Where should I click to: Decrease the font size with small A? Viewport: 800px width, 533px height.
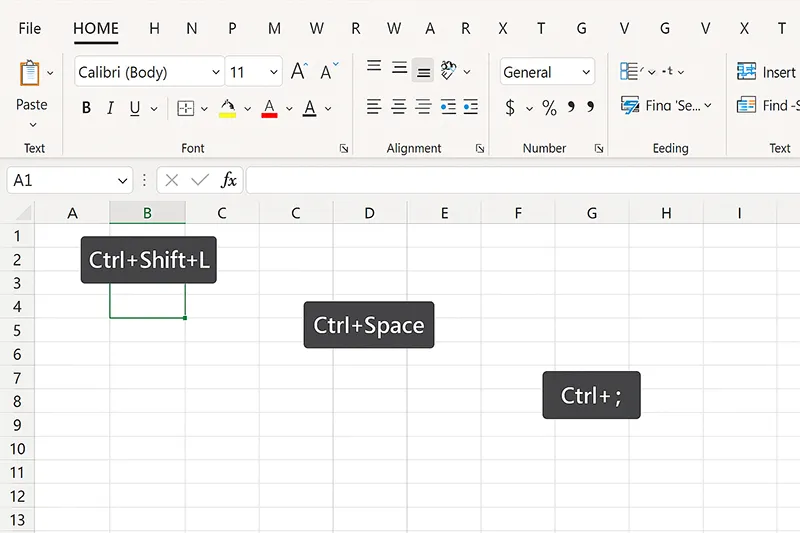click(329, 71)
